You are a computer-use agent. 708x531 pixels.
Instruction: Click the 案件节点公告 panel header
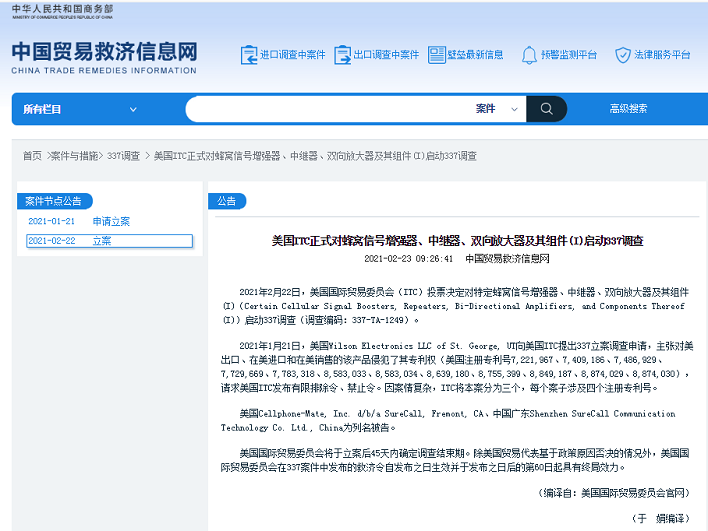point(55,201)
